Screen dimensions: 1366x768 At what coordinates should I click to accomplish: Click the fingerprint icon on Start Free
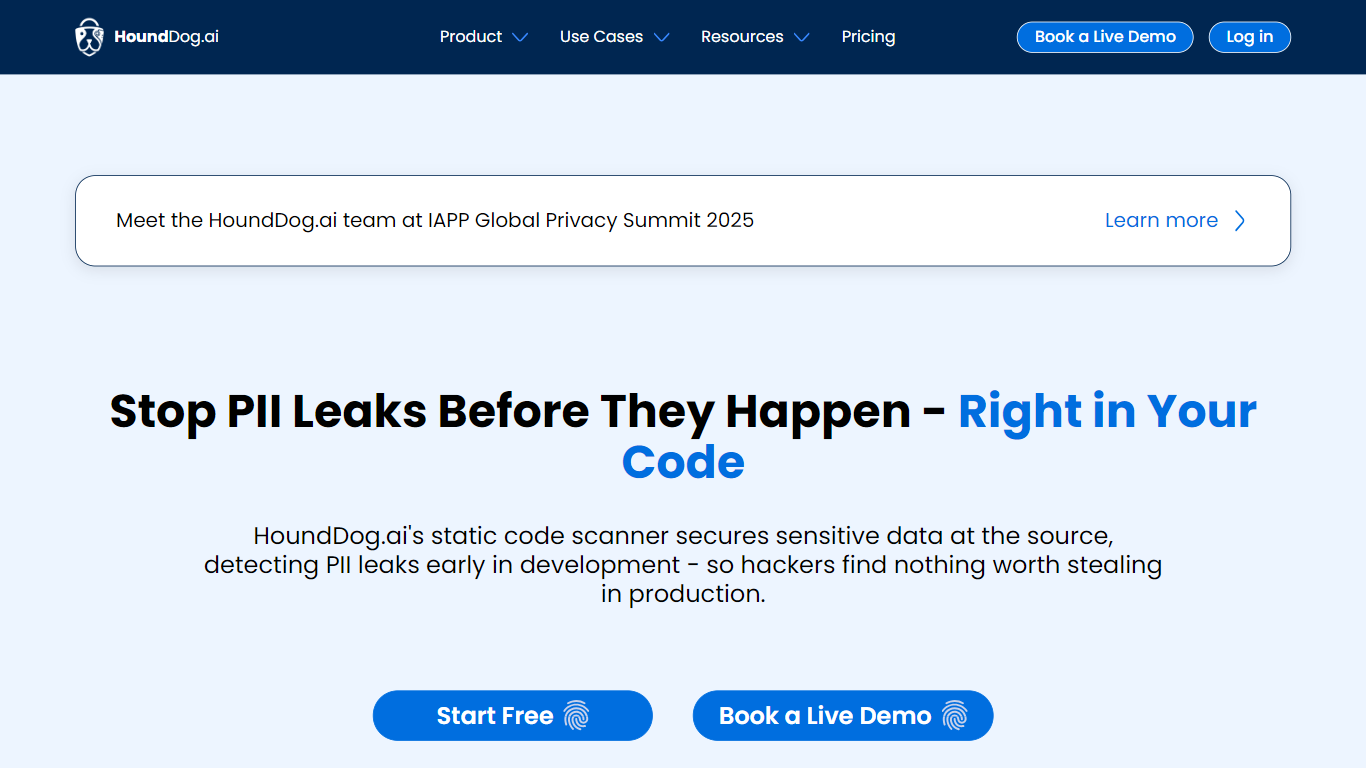[x=577, y=716]
